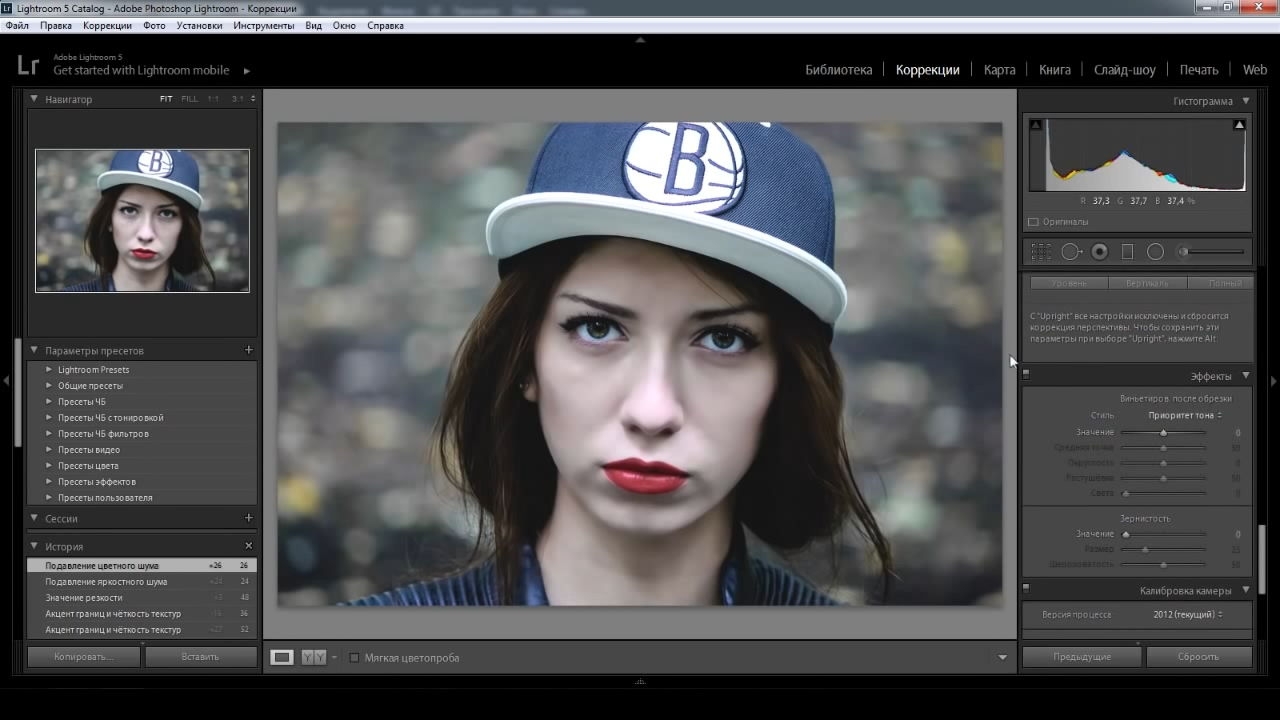
Task: Select history step Значение резкости
Action: [142, 598]
